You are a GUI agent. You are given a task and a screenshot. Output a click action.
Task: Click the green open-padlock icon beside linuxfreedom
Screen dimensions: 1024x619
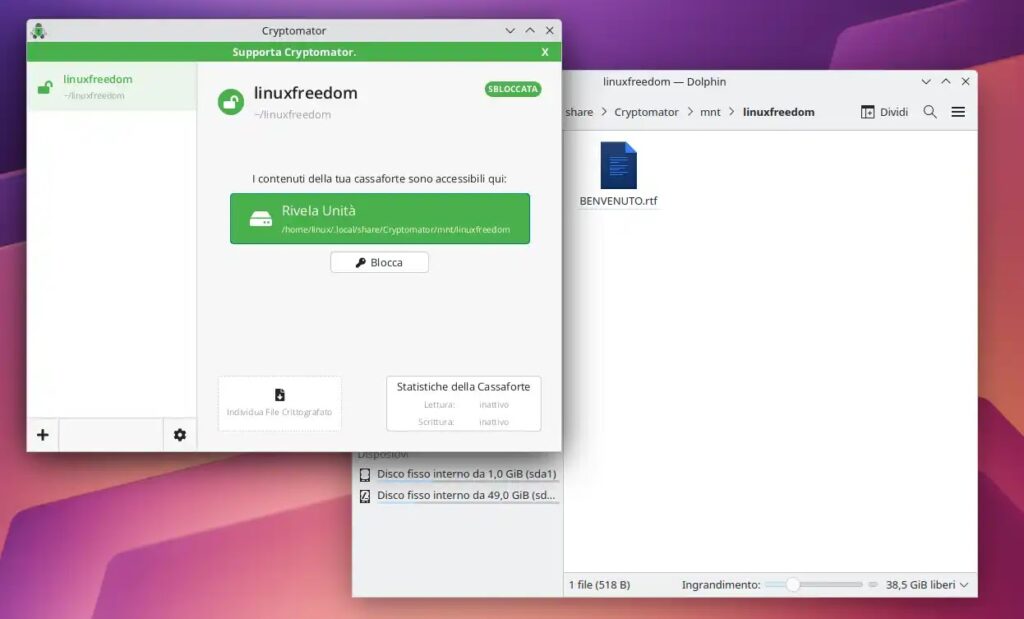click(232, 97)
